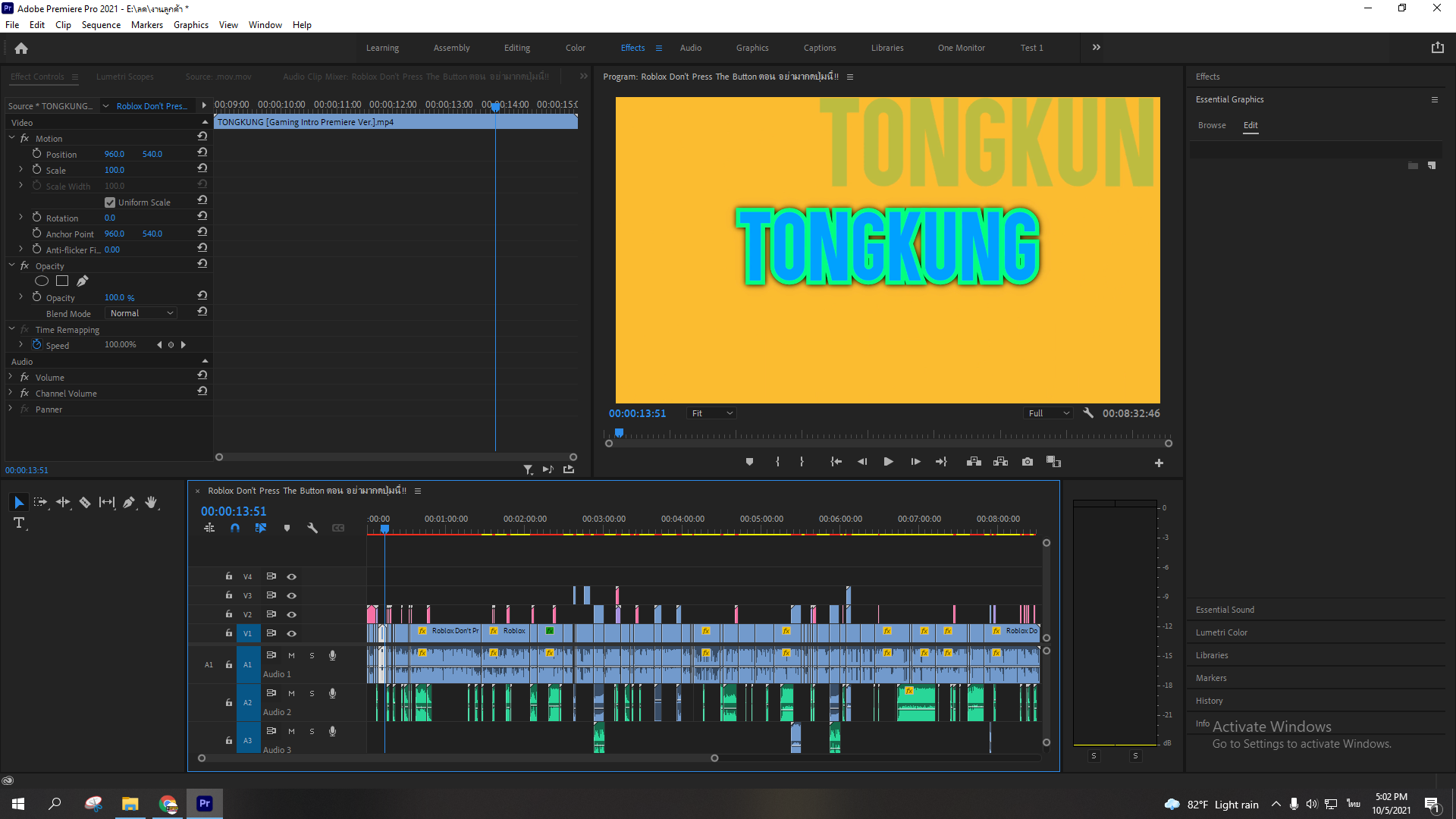
Task: Select the Track Select Forward tool
Action: (41, 502)
